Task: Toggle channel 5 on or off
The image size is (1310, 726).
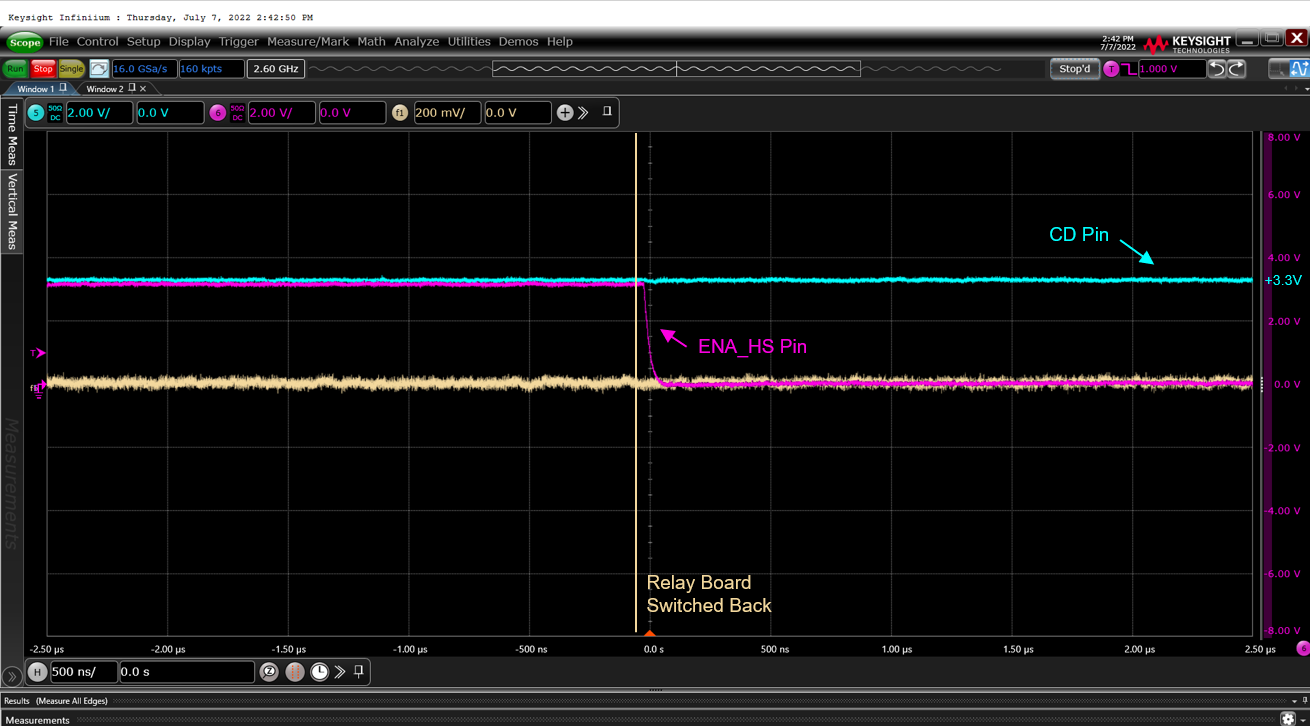Action: [x=36, y=113]
